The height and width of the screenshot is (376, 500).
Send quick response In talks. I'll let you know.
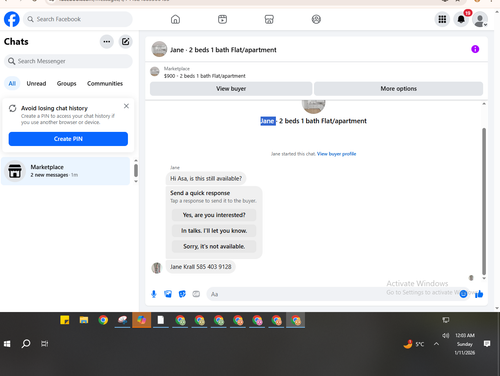point(214,231)
